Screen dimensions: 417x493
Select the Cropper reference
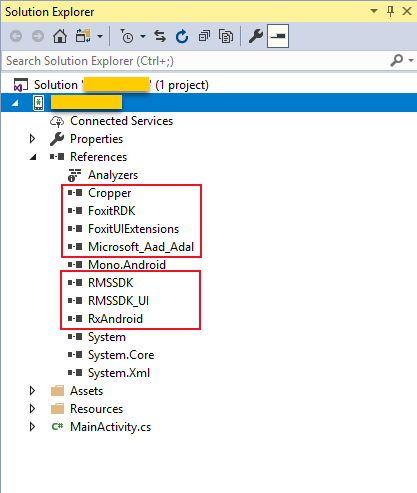109,193
